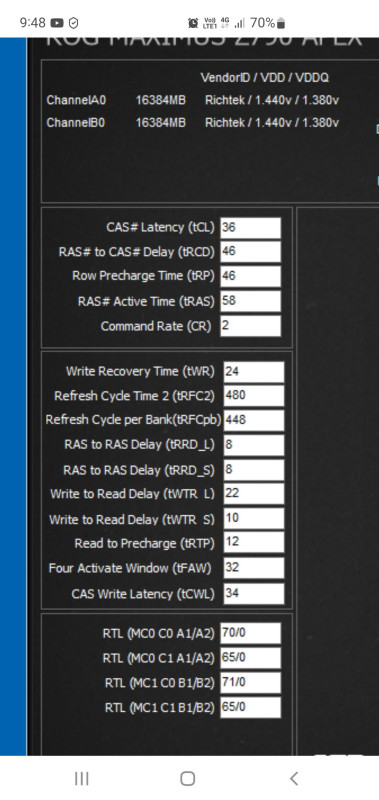Viewport: 379px width, 800px height.
Task: Select the Four Activate Window (tFAW) field
Action: coord(254,568)
